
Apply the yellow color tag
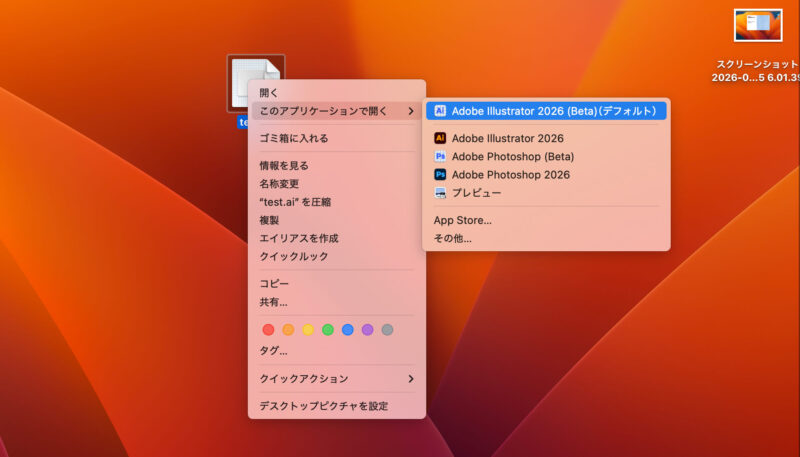[308, 329]
